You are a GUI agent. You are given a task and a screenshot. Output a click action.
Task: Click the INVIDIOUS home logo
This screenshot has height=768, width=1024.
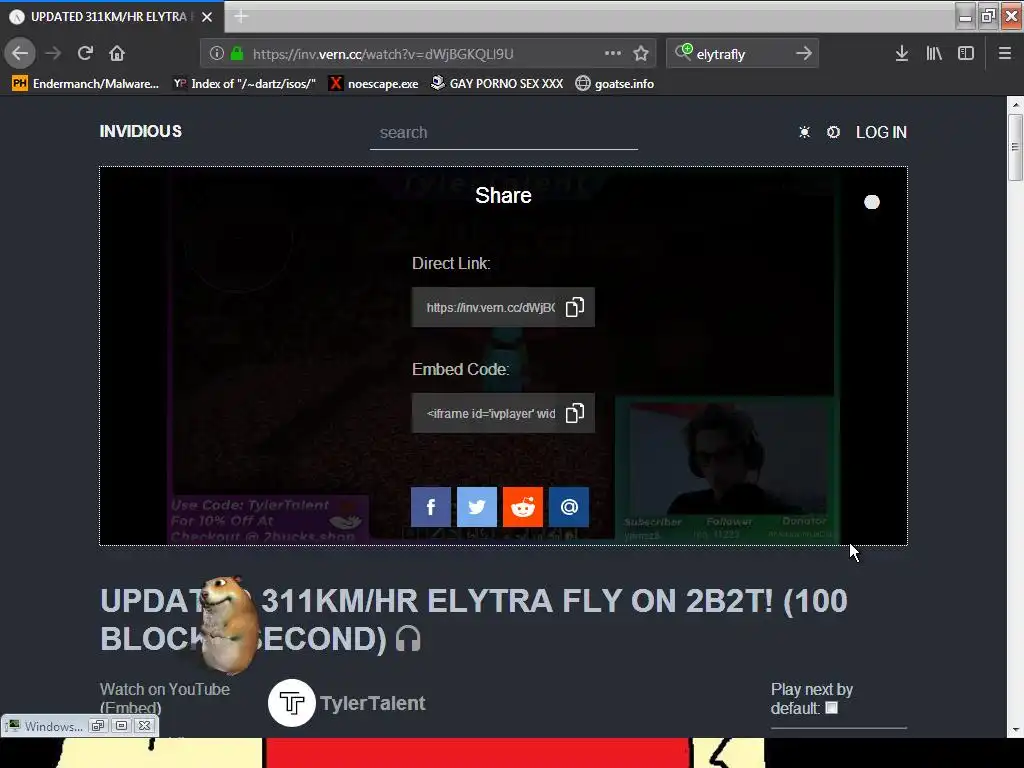click(140, 131)
